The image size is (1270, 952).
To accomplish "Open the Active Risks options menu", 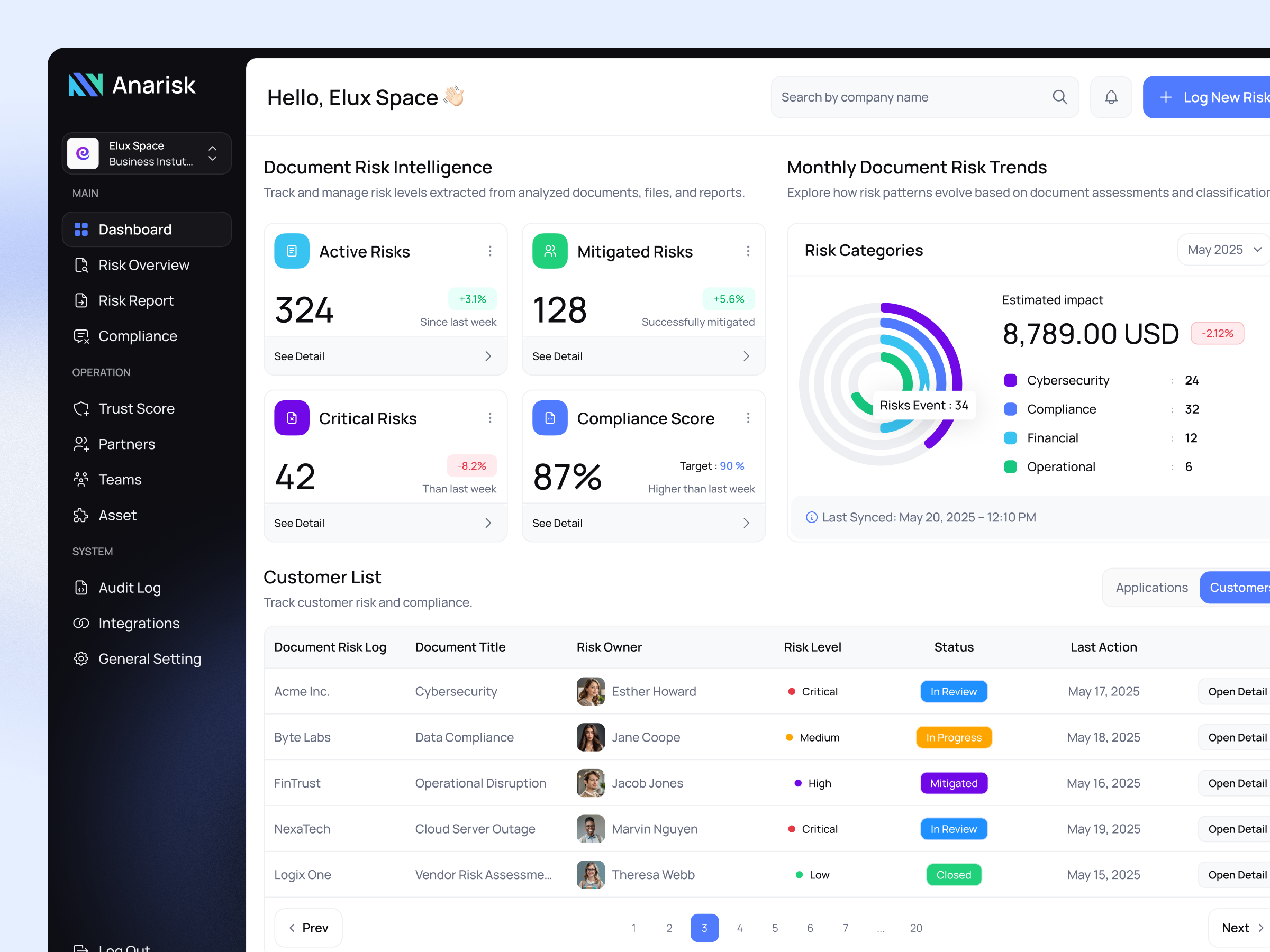I will (489, 251).
